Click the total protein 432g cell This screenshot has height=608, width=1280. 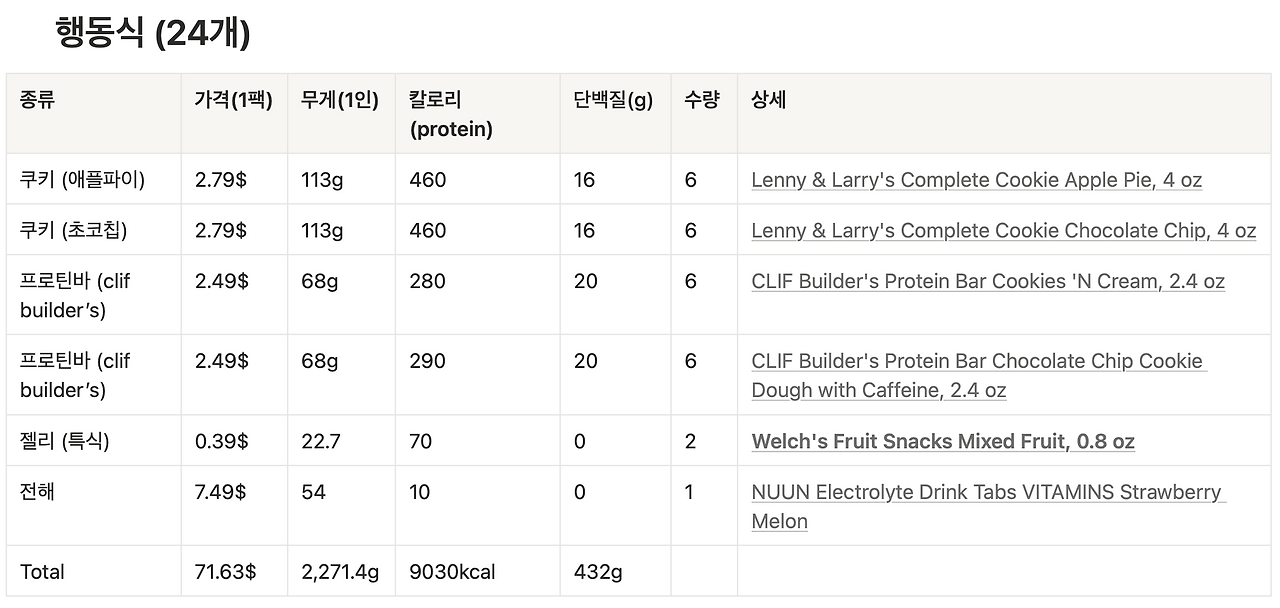pos(615,572)
